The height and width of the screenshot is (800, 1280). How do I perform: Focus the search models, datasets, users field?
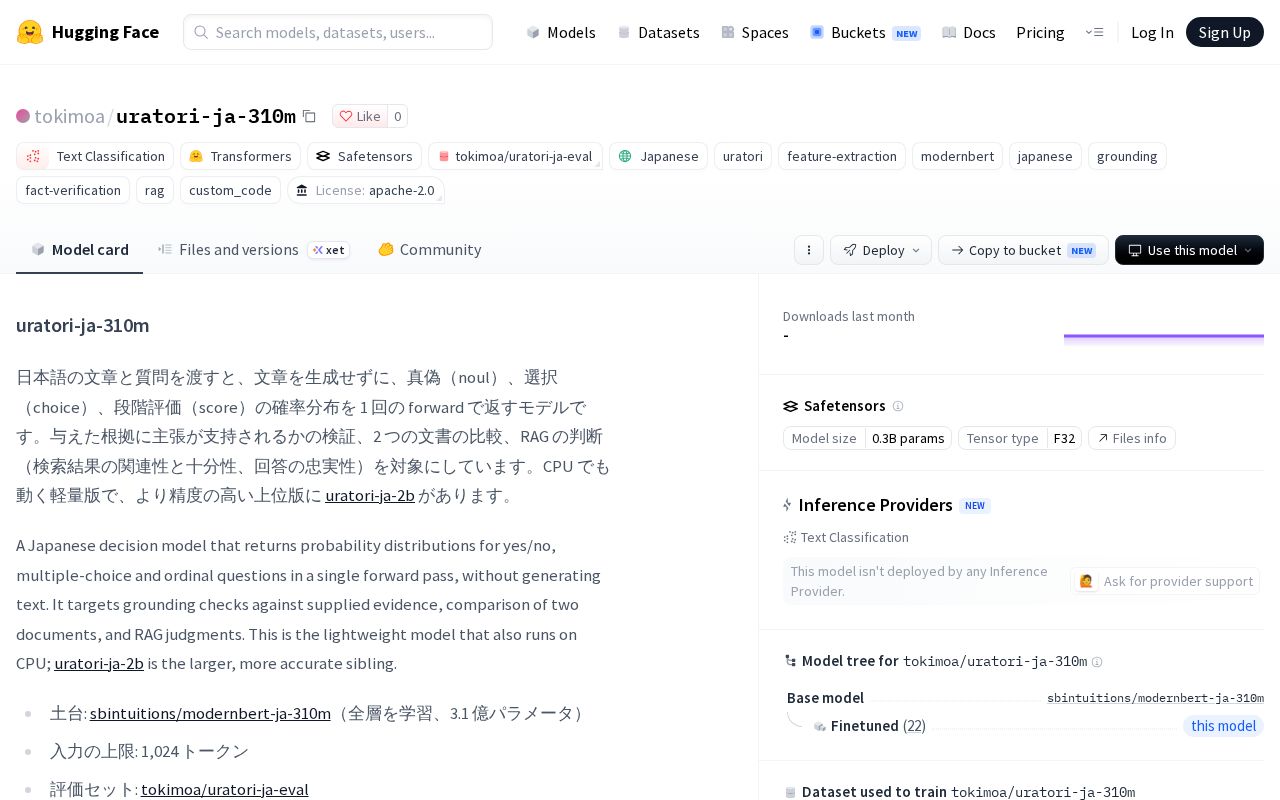338,32
